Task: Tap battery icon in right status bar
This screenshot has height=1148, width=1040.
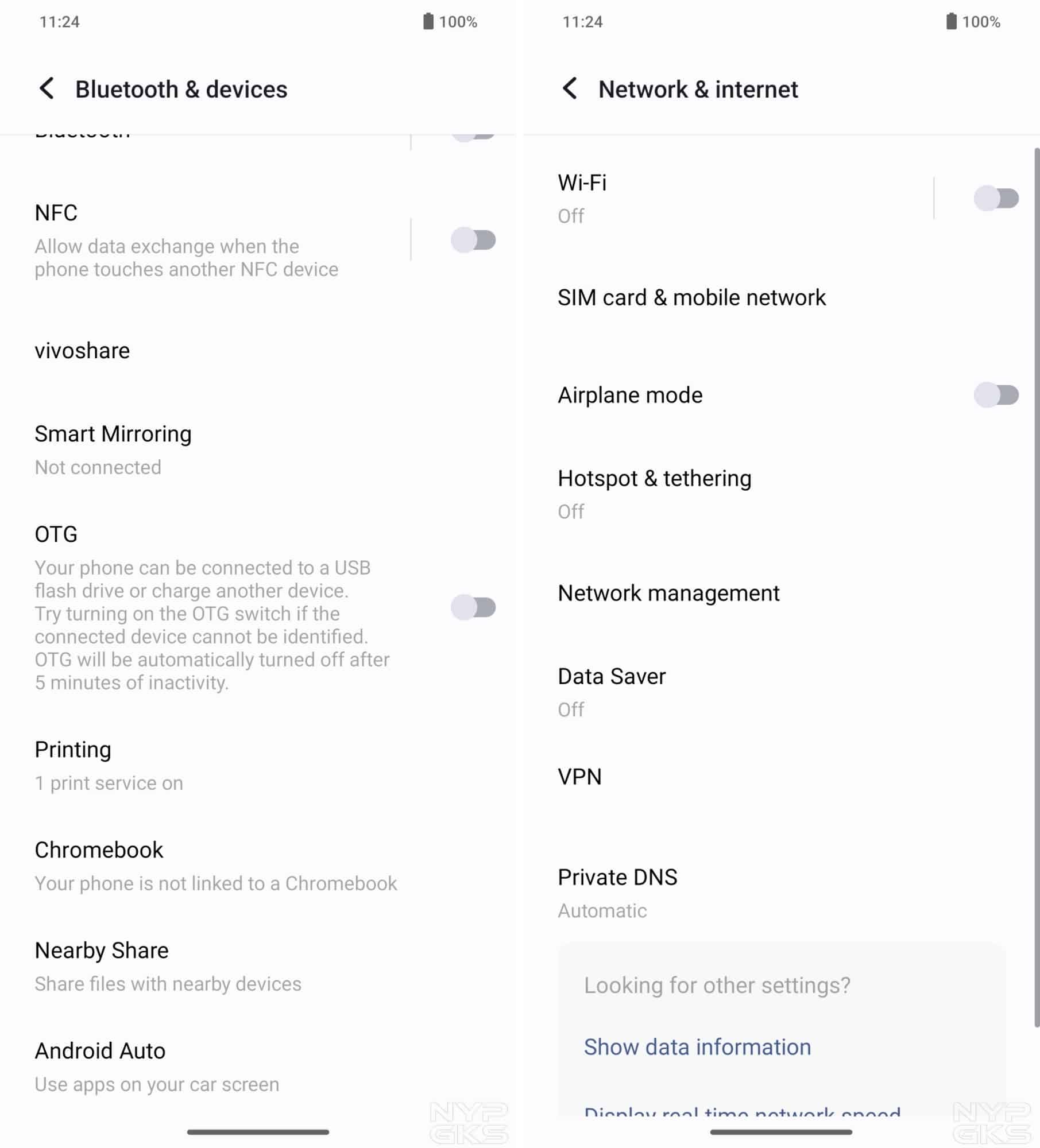Action: (x=952, y=22)
